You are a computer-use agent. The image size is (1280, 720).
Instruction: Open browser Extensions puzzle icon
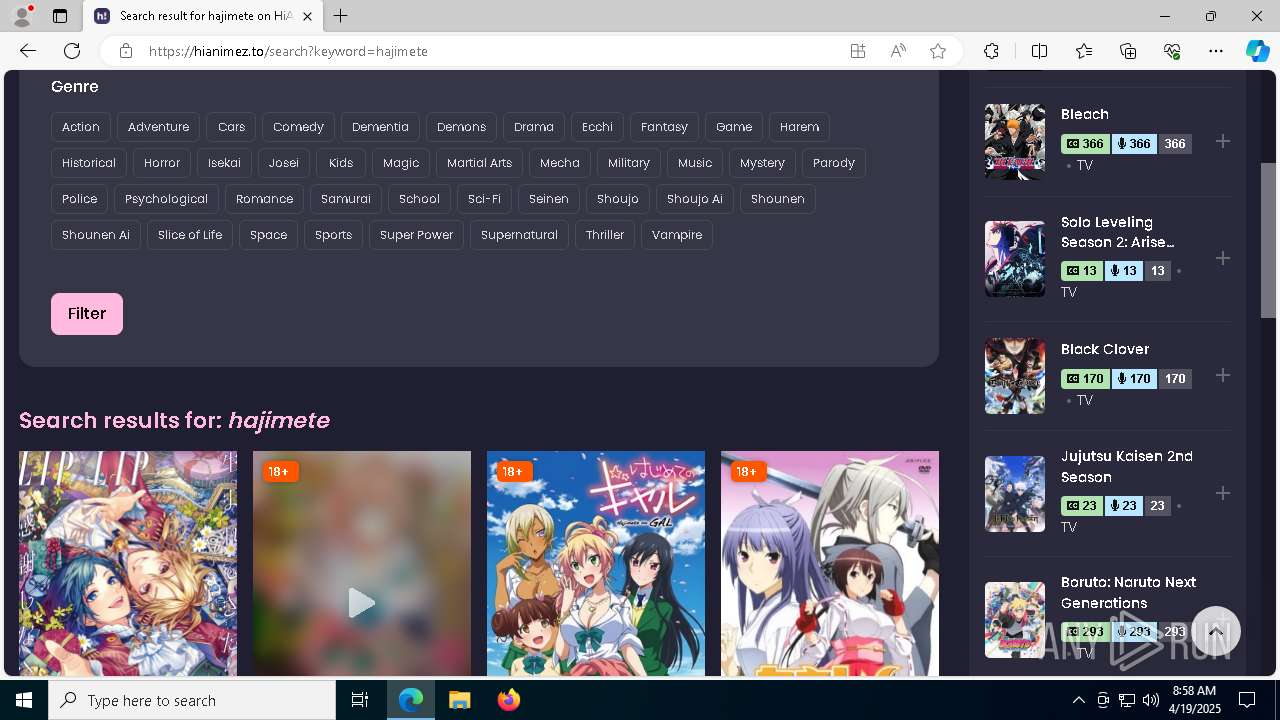click(x=991, y=51)
